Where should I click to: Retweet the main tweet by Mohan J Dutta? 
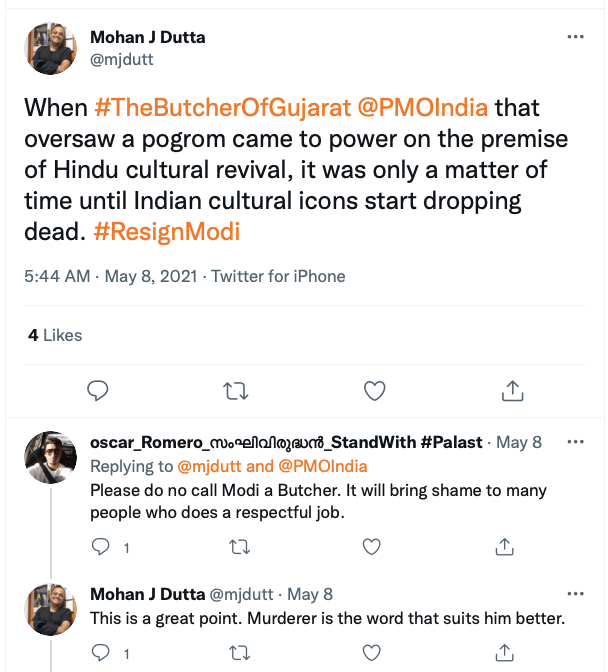point(235,389)
